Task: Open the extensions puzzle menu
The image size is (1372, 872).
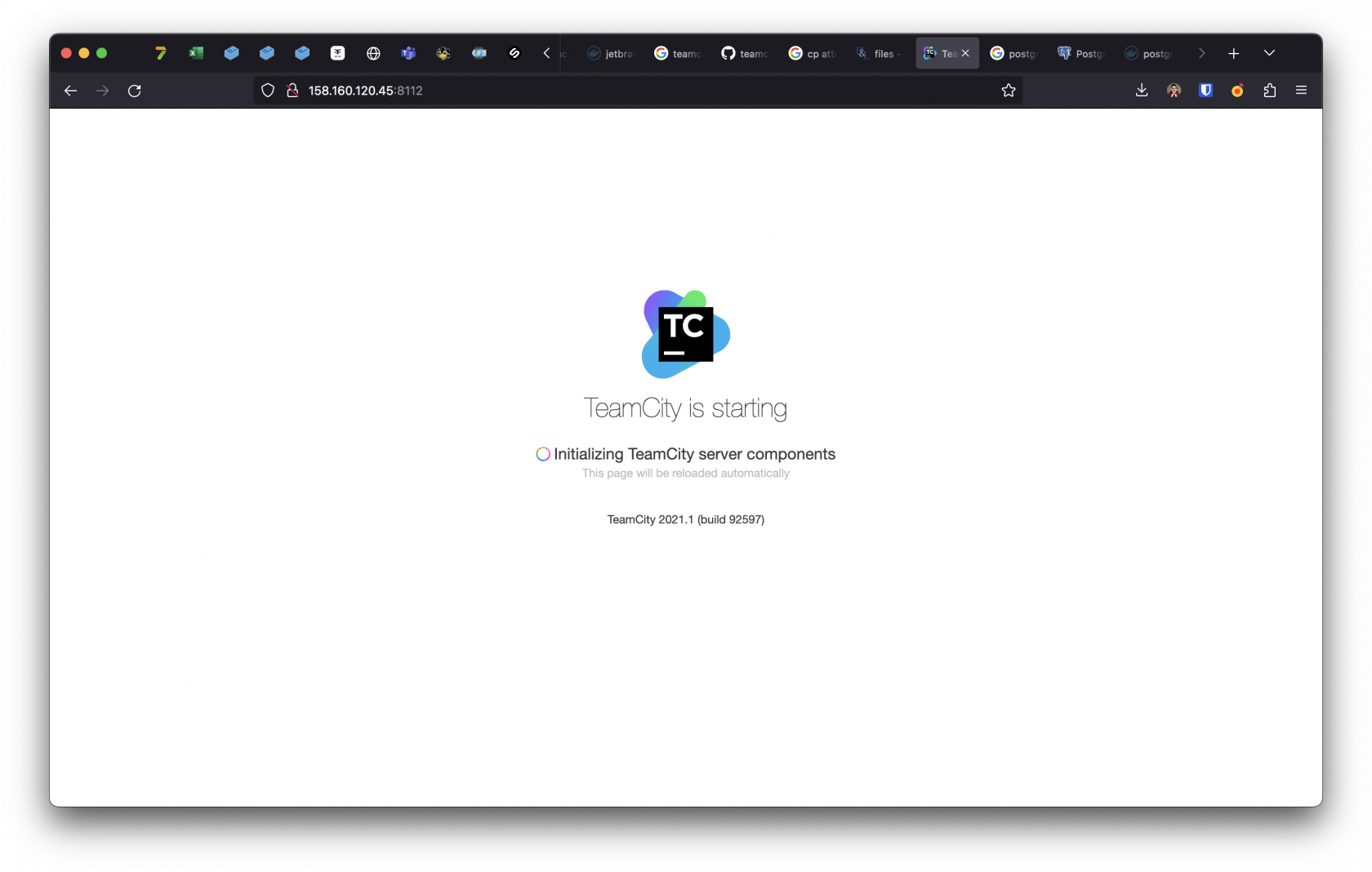Action: pos(1269,91)
